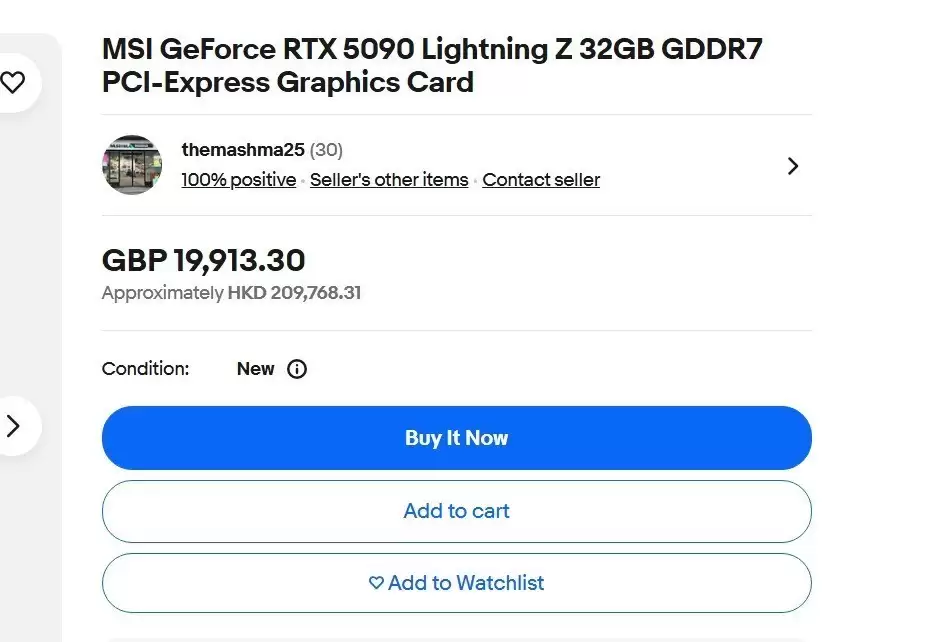Click the heart save icon on the left edge
Viewport: 942px width, 642px height.
(15, 83)
